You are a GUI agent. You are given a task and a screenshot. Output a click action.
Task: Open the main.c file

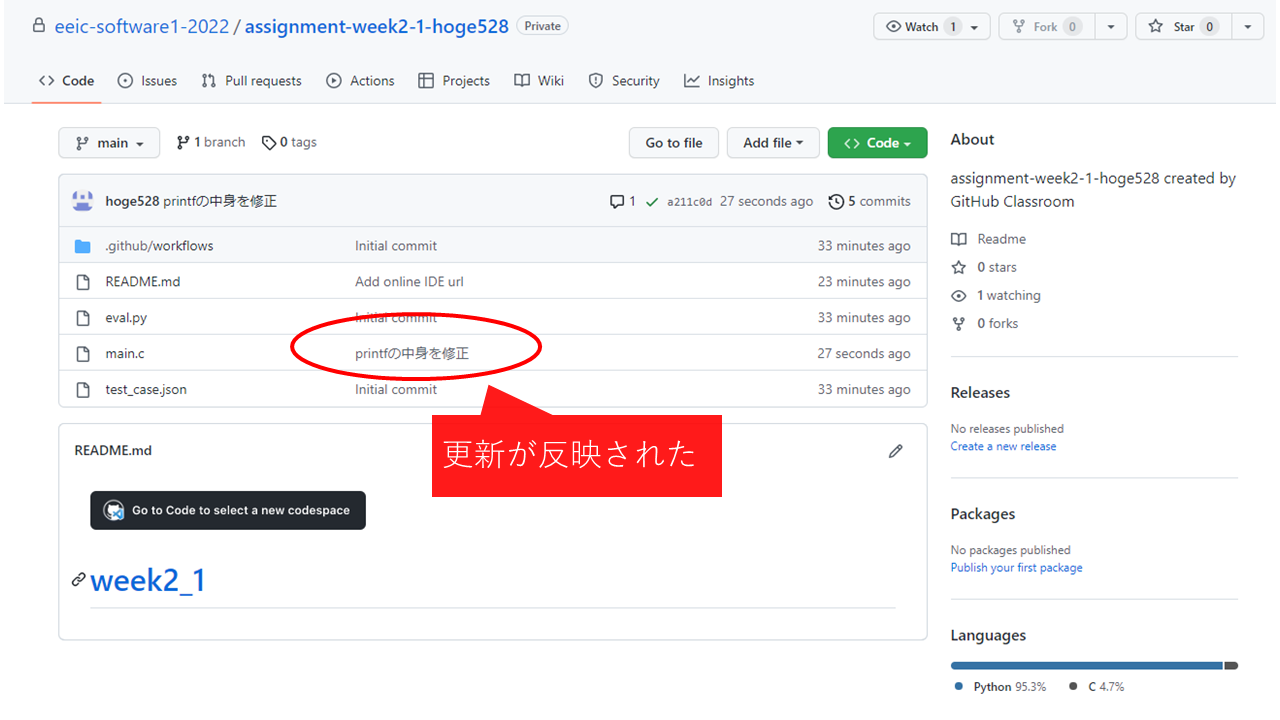[x=125, y=354]
